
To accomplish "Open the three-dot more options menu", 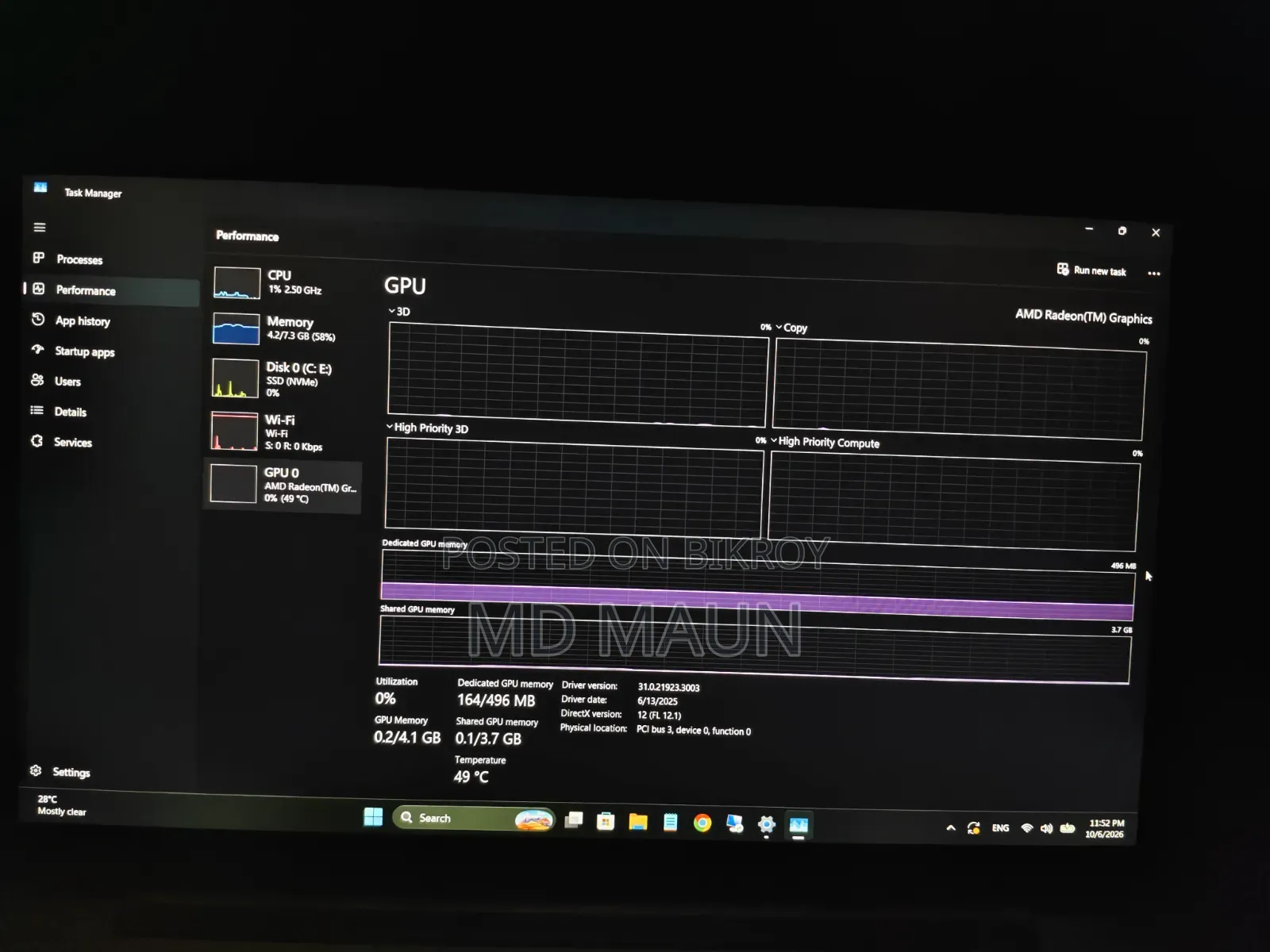I will point(1154,273).
